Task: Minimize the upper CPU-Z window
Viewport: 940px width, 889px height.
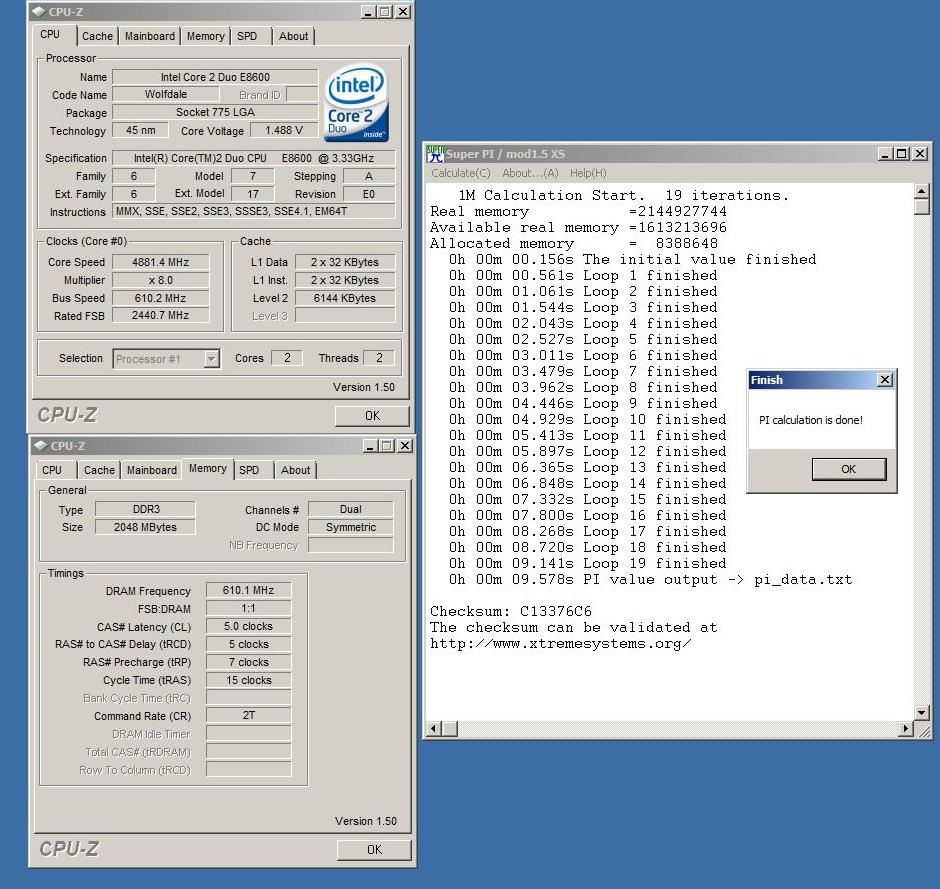Action: (x=370, y=11)
